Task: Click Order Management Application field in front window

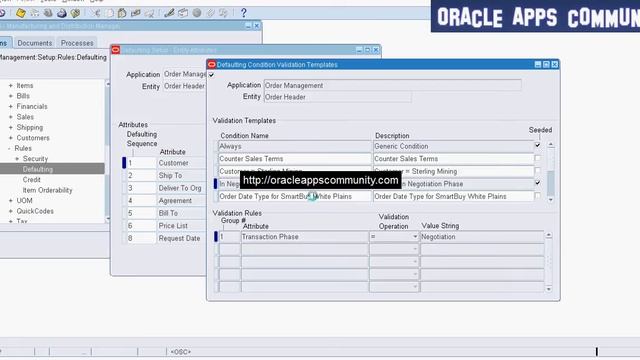Action: [392, 85]
